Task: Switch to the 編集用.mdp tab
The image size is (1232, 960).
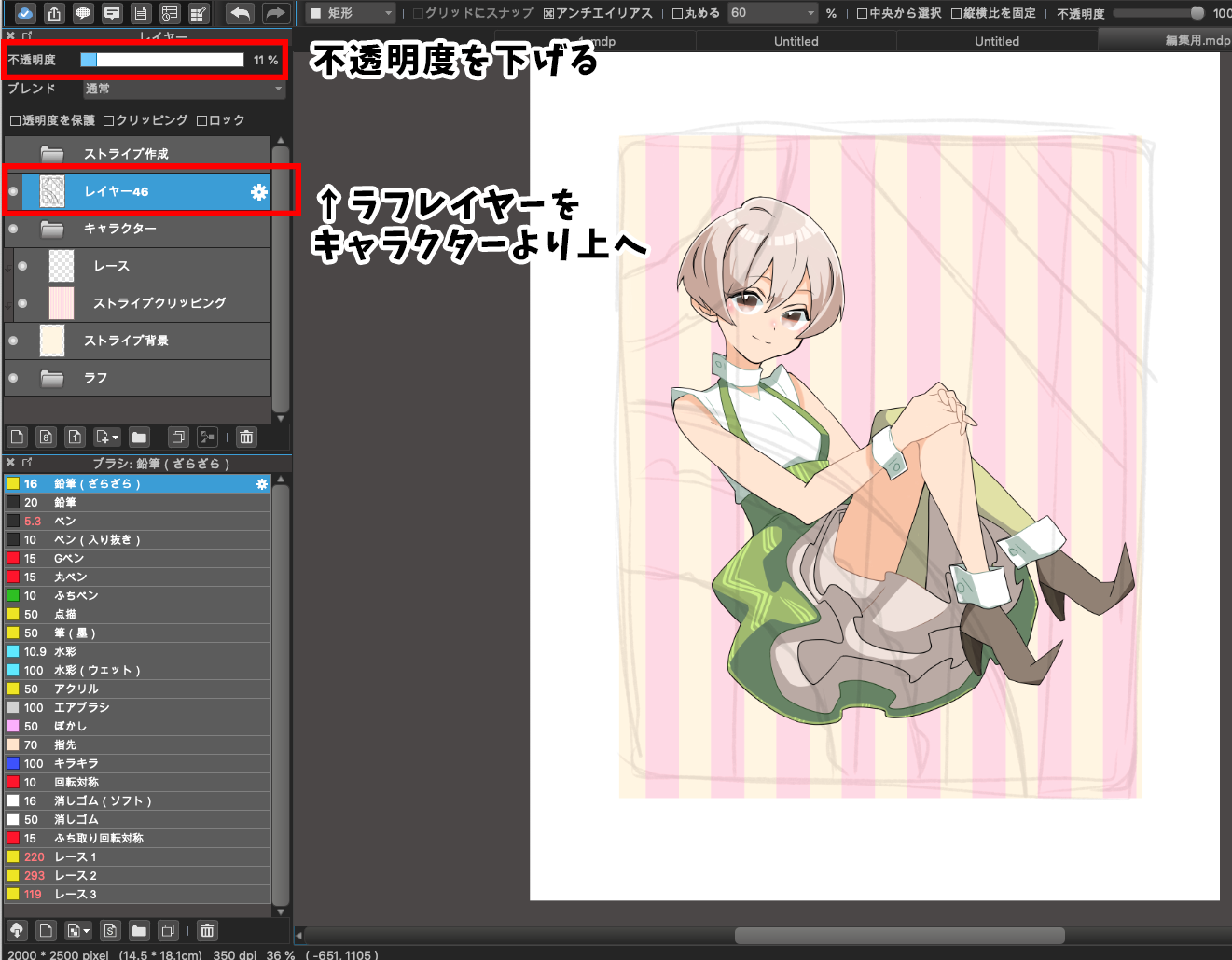Action: (1196, 40)
